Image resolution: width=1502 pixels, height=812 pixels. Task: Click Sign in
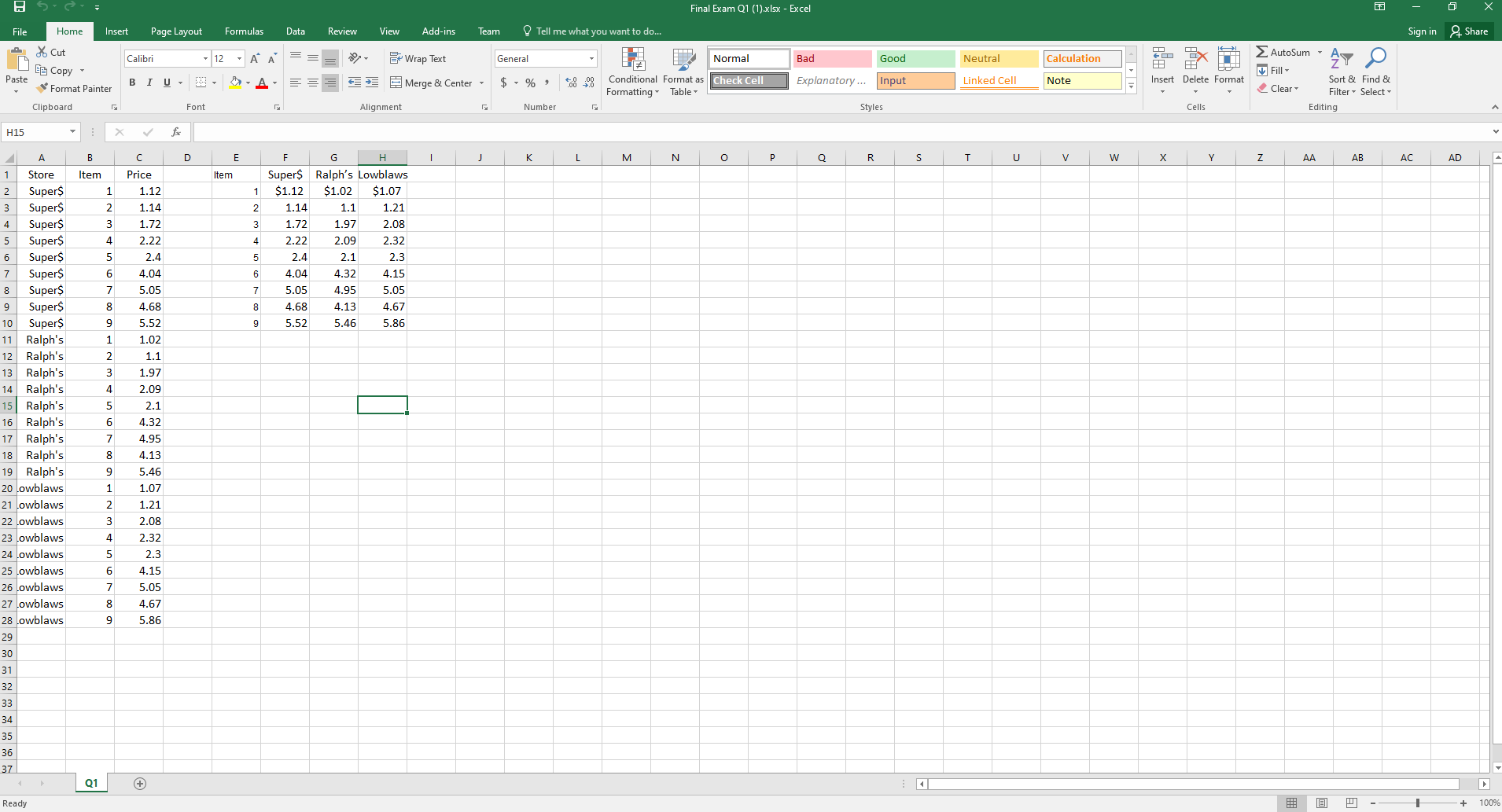1422,31
